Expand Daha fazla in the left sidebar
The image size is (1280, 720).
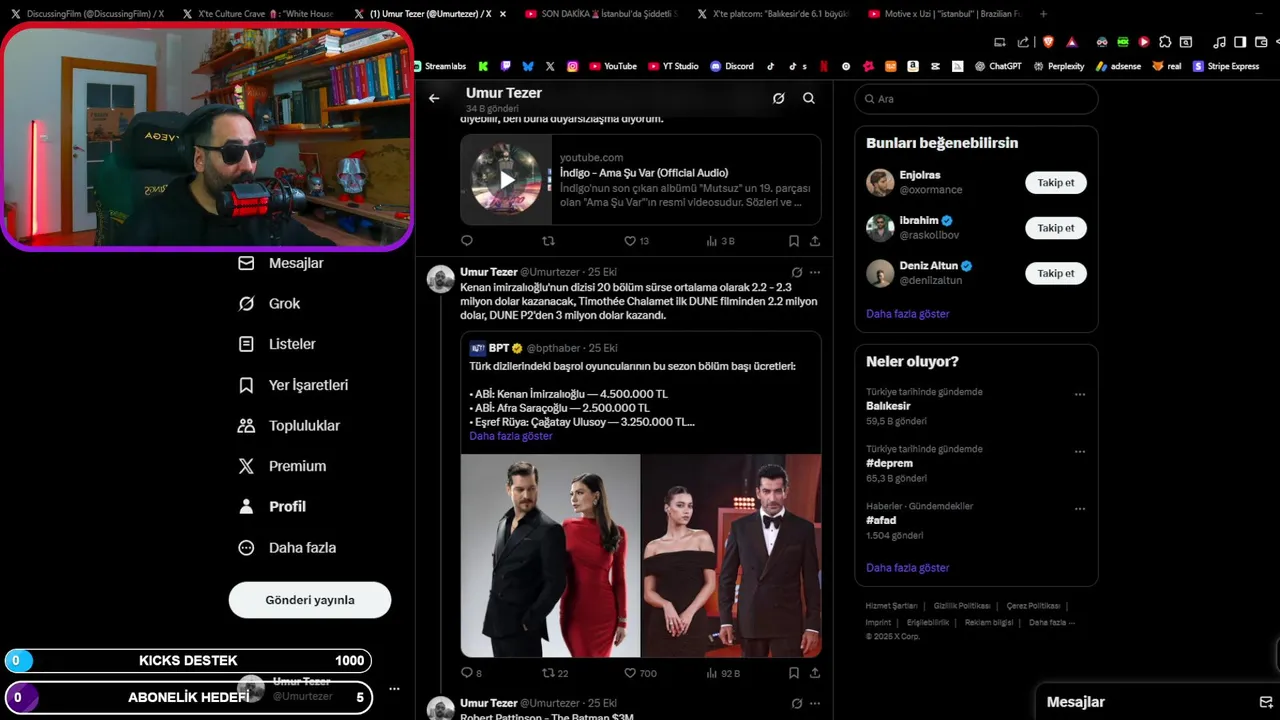click(287, 548)
